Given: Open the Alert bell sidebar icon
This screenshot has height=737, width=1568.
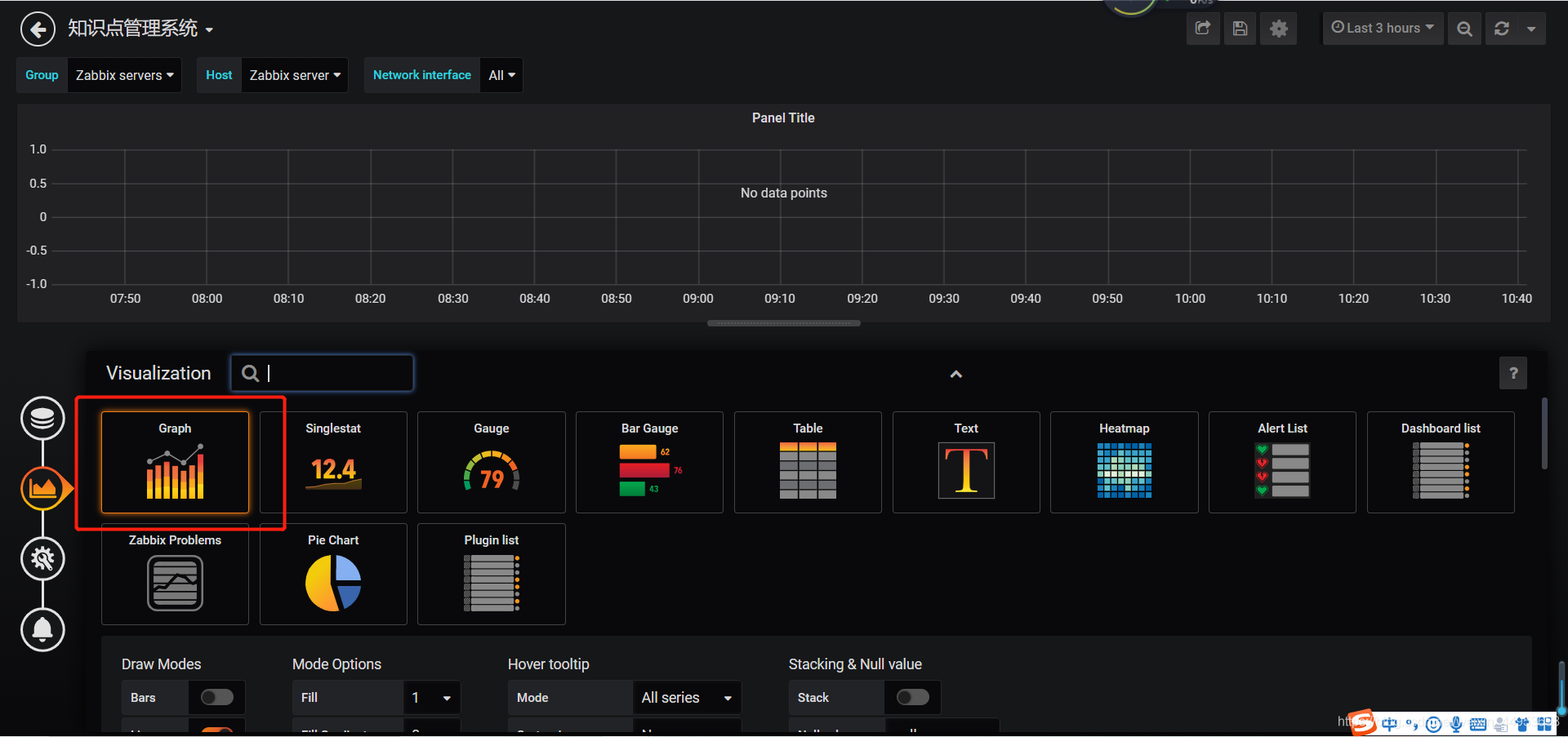Looking at the screenshot, I should [x=42, y=629].
